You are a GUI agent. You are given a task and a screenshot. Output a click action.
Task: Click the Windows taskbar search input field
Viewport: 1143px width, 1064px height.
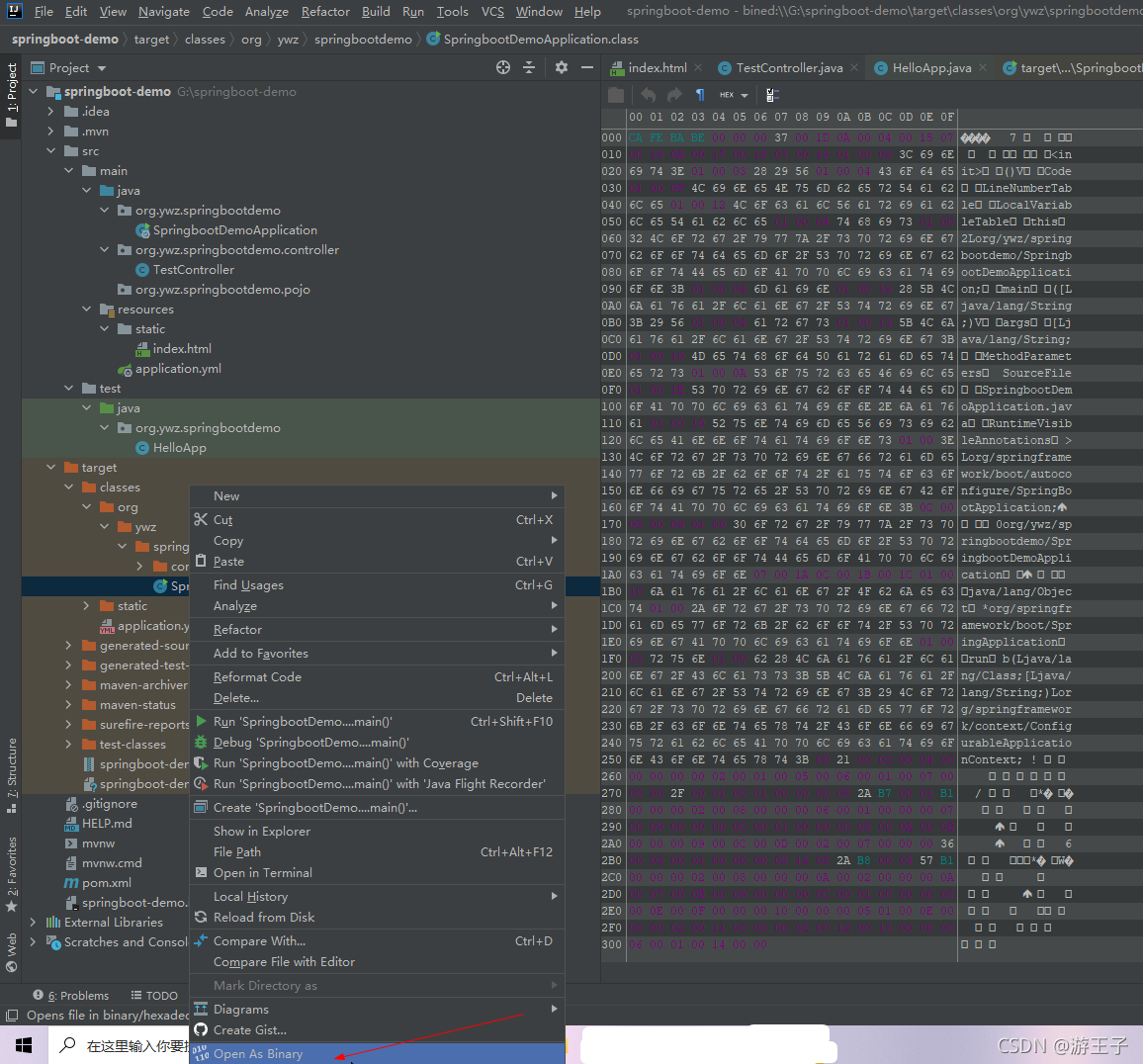tap(121, 1046)
